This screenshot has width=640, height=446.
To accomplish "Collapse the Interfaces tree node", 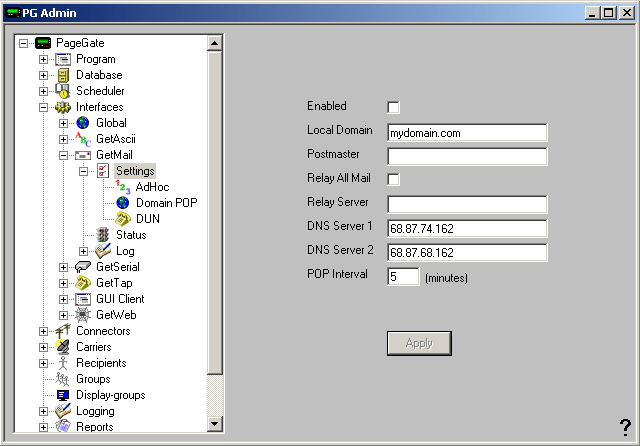I will click(43, 108).
